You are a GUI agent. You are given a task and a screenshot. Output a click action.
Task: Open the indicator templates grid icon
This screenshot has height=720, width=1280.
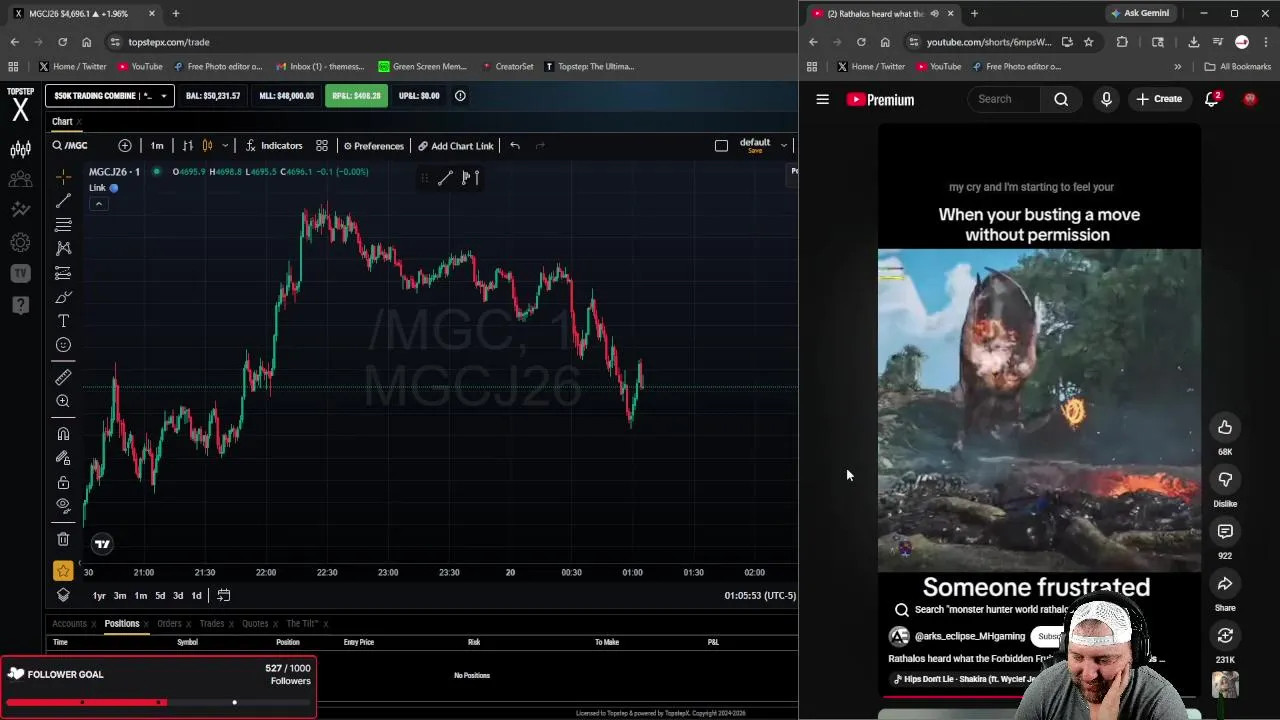coord(322,146)
